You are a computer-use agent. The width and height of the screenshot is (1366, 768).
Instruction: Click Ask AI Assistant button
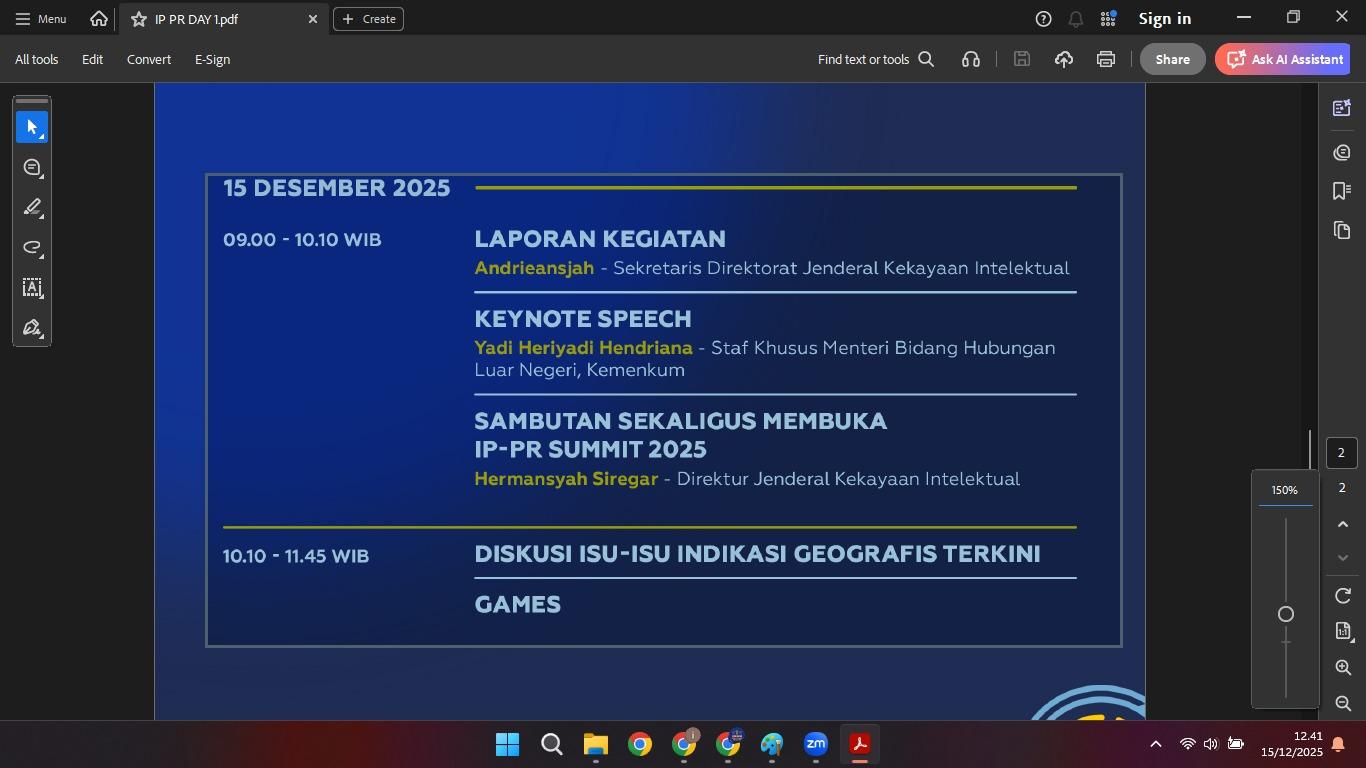click(x=1283, y=60)
